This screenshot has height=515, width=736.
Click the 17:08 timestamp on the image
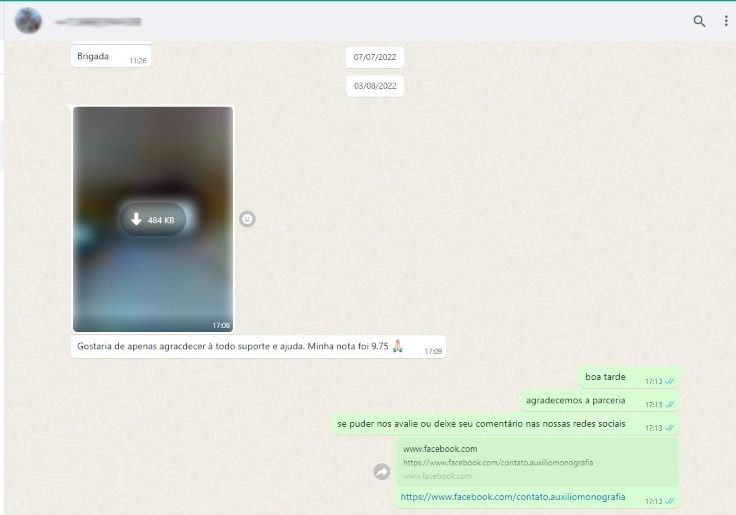coord(220,325)
